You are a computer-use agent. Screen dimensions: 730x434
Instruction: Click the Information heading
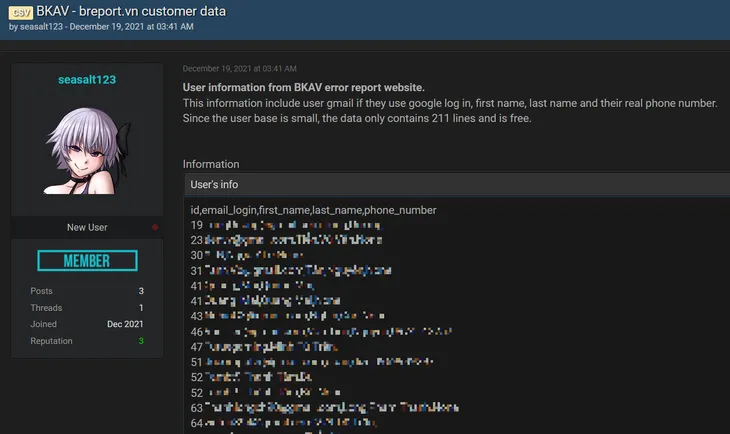point(211,164)
